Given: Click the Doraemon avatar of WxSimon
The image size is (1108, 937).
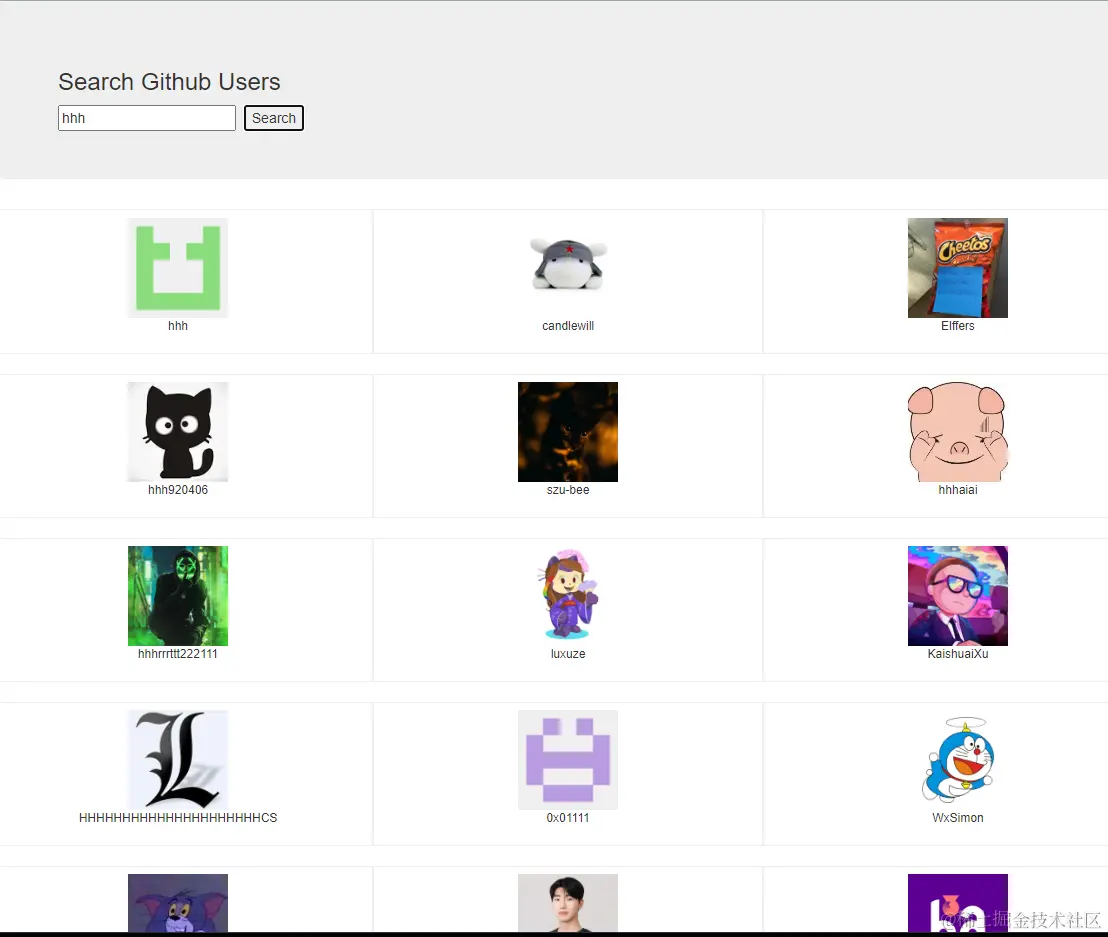Looking at the screenshot, I should tap(957, 760).
